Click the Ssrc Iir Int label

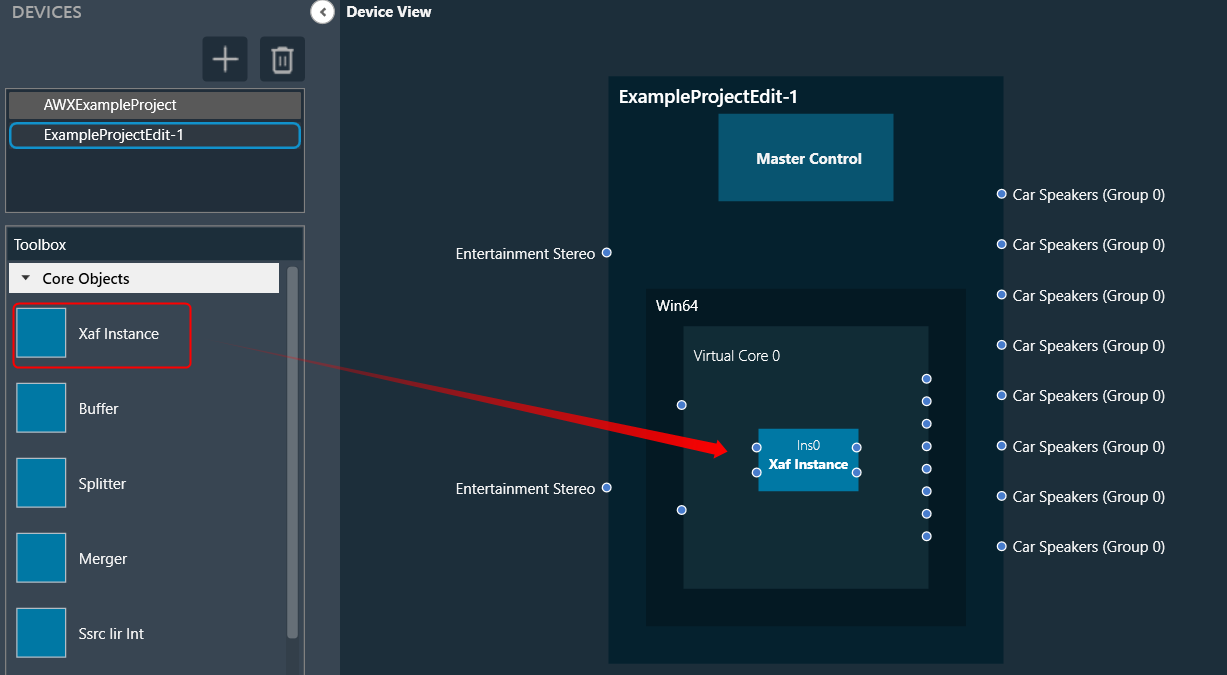pos(111,634)
